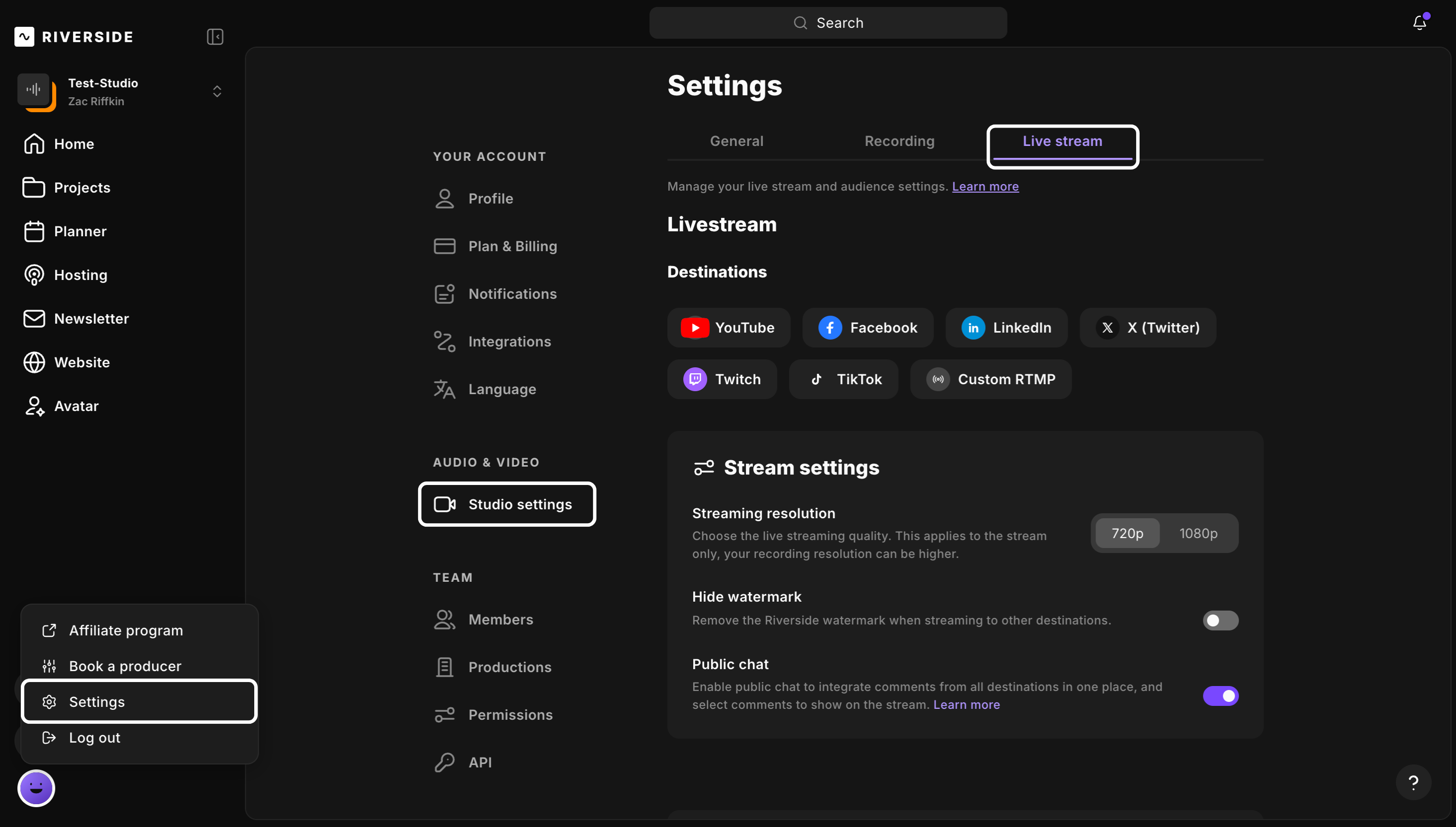Click the Home house icon

click(x=34, y=144)
